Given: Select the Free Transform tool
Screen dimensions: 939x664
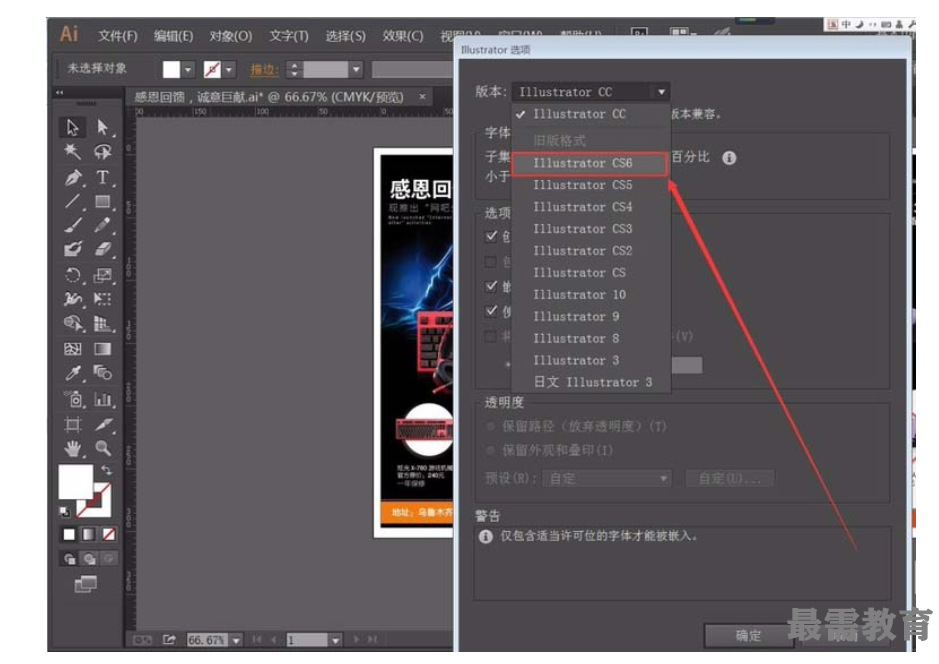Looking at the screenshot, I should click(102, 299).
